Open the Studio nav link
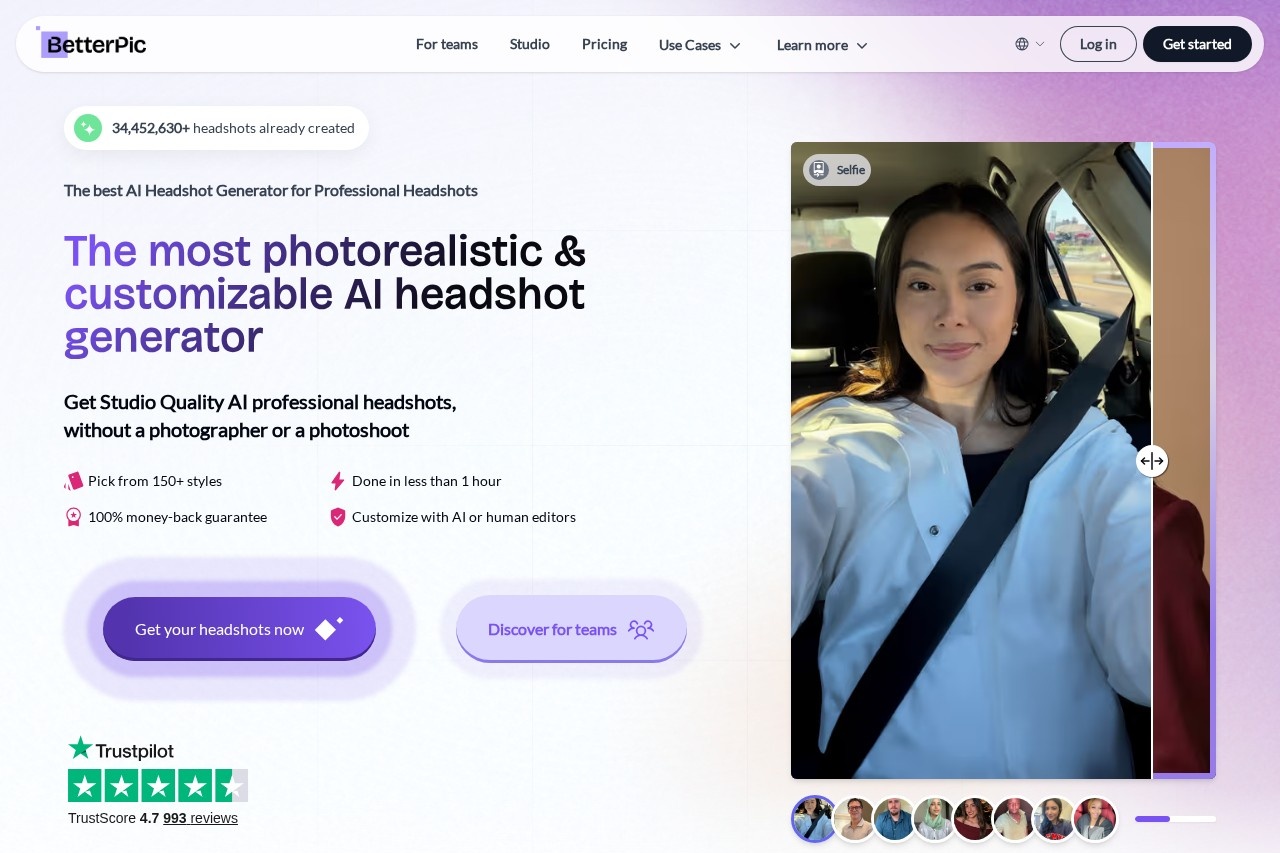The width and height of the screenshot is (1280, 853). coord(529,44)
